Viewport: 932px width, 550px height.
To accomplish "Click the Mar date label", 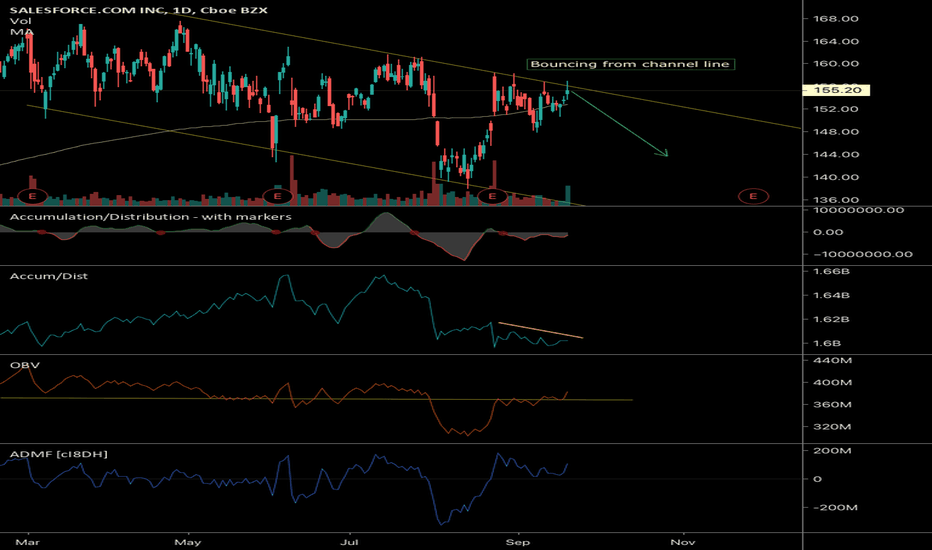I will point(27,542).
